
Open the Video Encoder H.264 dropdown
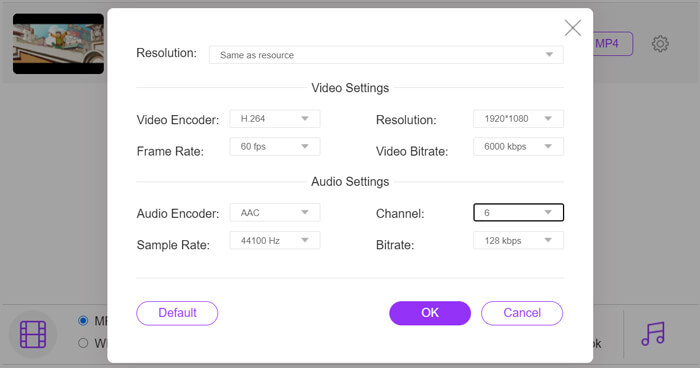[275, 119]
